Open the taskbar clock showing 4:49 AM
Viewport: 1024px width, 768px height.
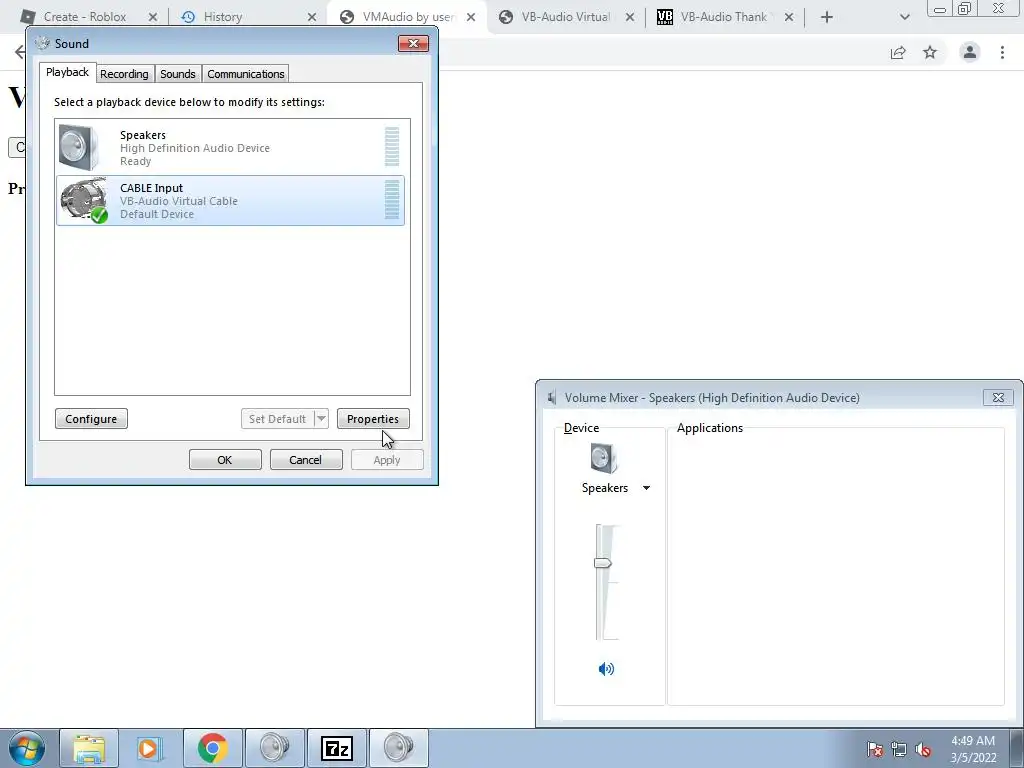coord(973,749)
